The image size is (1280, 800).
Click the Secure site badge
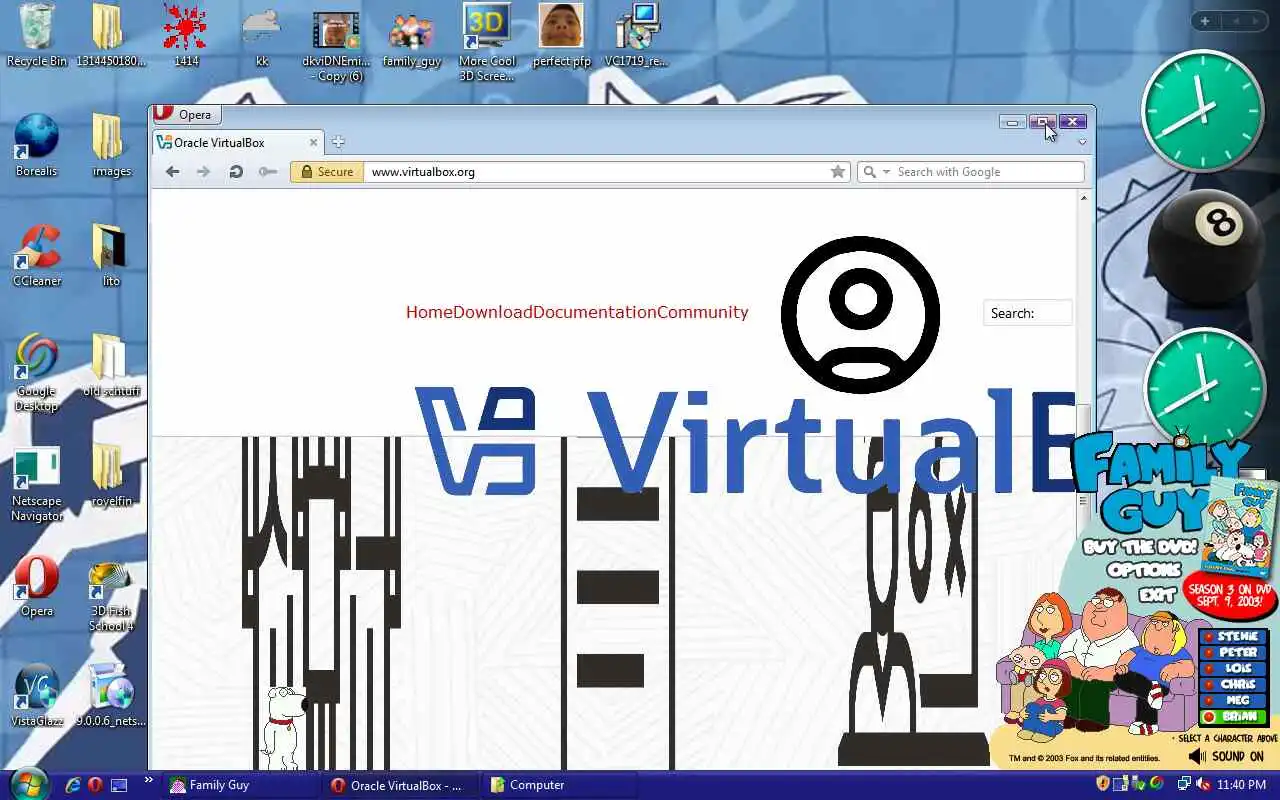click(327, 172)
